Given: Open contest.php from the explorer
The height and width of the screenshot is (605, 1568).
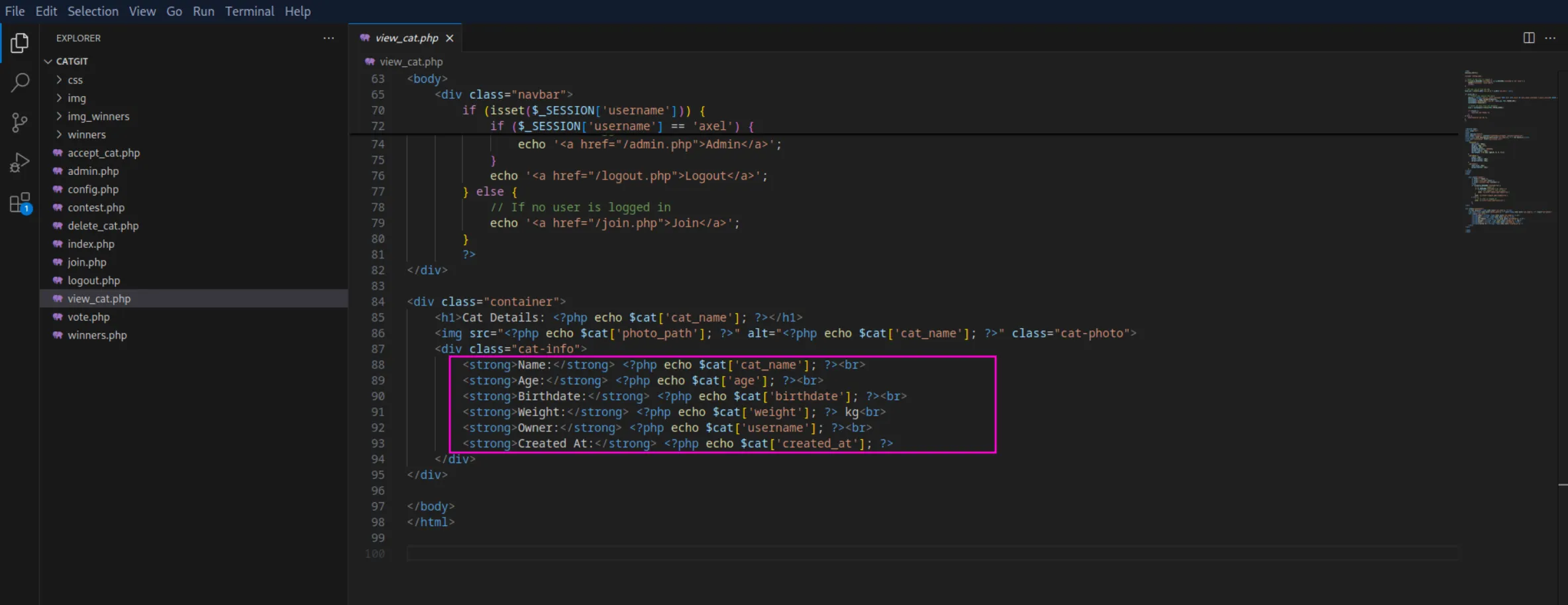Looking at the screenshot, I should click(x=96, y=207).
